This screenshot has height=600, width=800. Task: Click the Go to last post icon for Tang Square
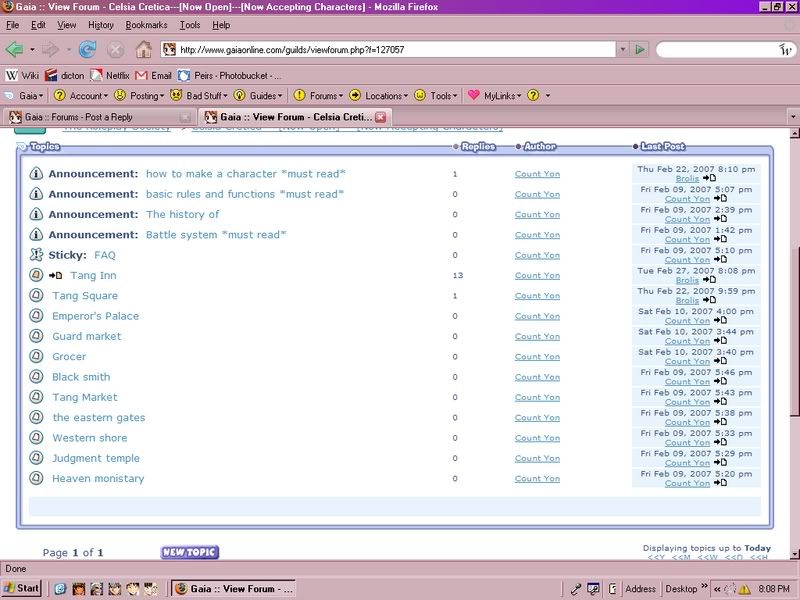[x=709, y=300]
